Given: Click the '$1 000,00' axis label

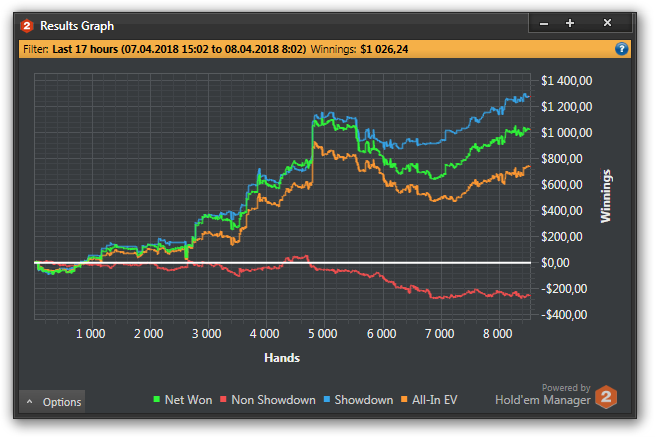Looking at the screenshot, I should click(566, 132).
